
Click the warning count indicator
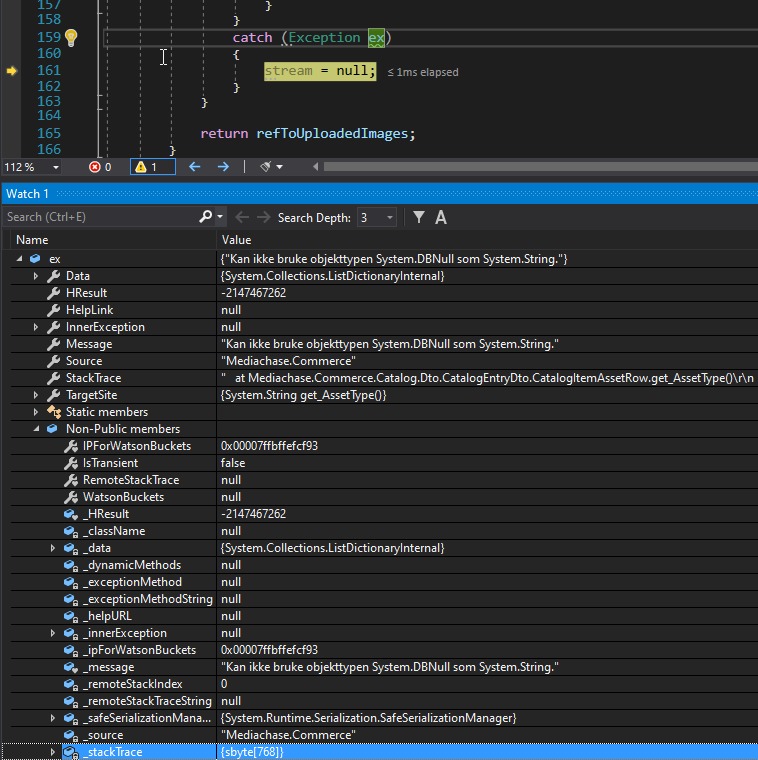pos(151,167)
